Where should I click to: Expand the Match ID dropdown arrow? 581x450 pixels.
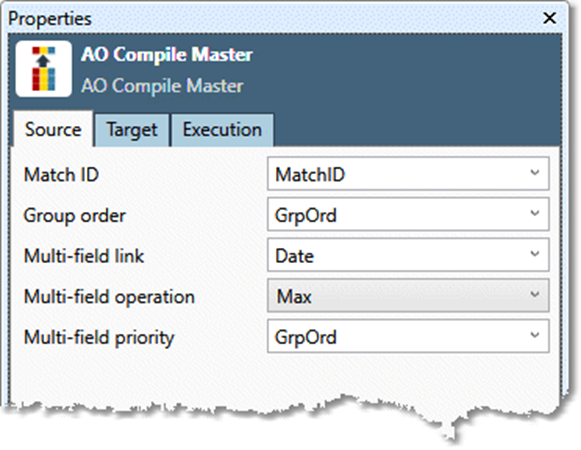(x=534, y=173)
